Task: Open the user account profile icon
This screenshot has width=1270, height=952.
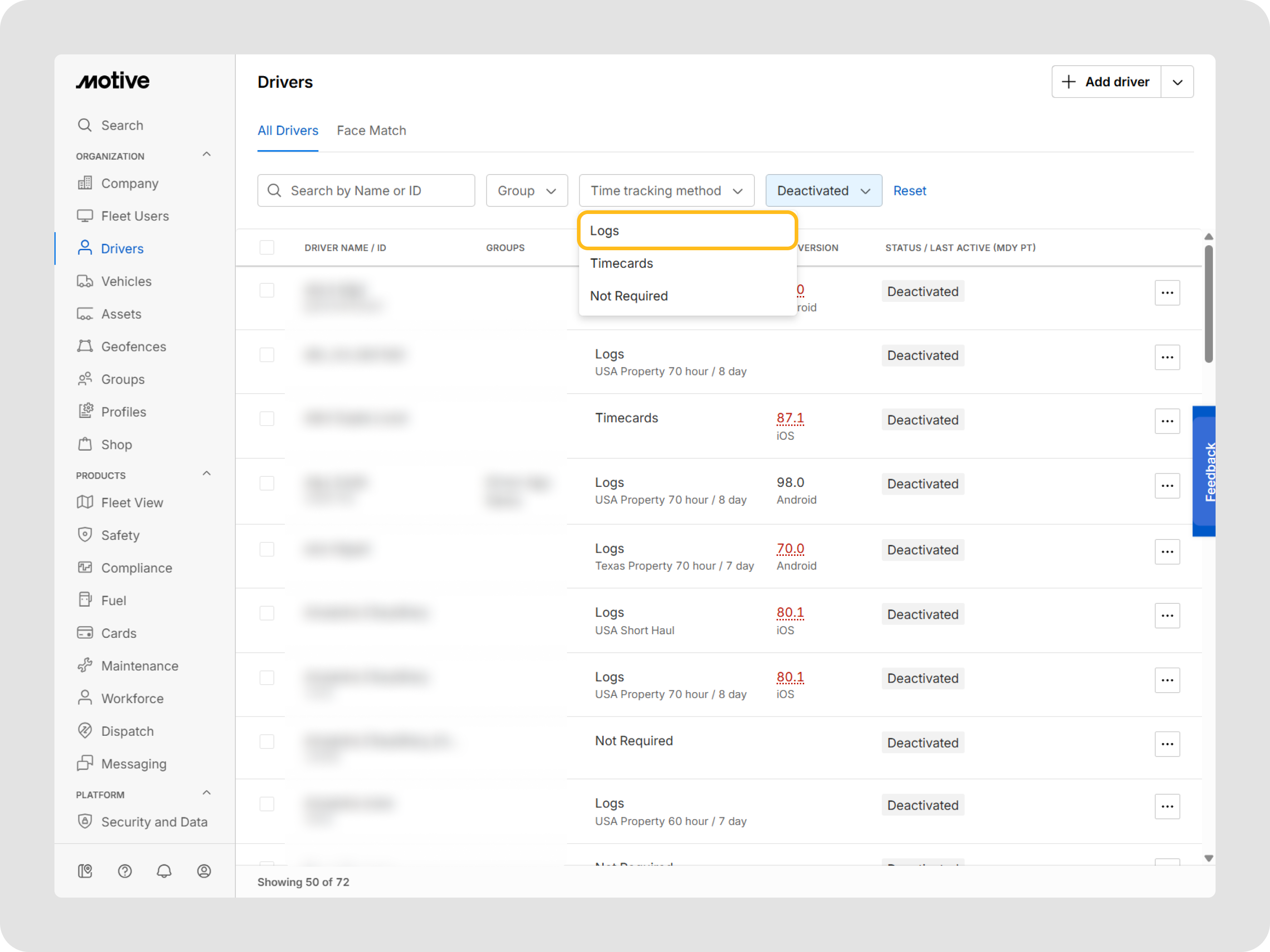Action: pyautogui.click(x=204, y=871)
